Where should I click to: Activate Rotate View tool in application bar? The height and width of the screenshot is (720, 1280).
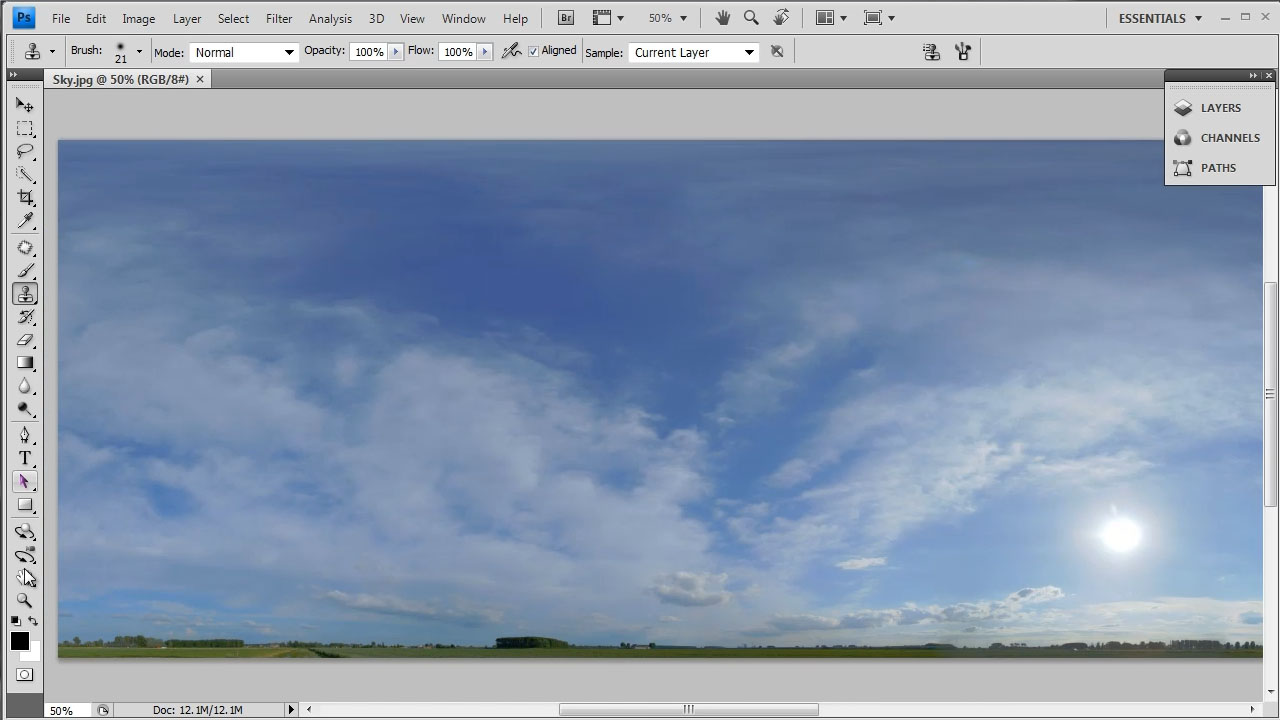[781, 18]
